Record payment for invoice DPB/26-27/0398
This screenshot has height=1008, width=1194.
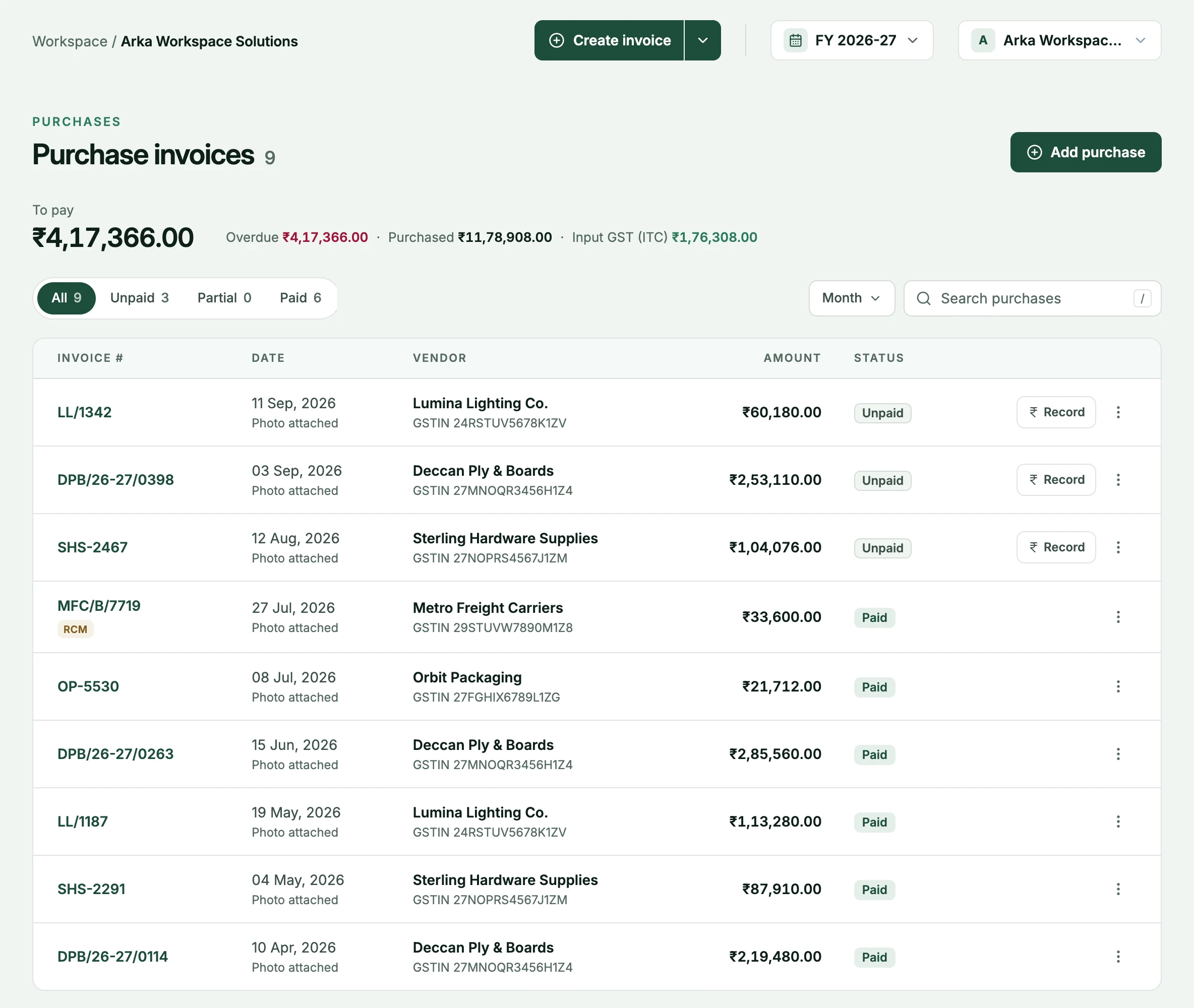[x=1056, y=479]
